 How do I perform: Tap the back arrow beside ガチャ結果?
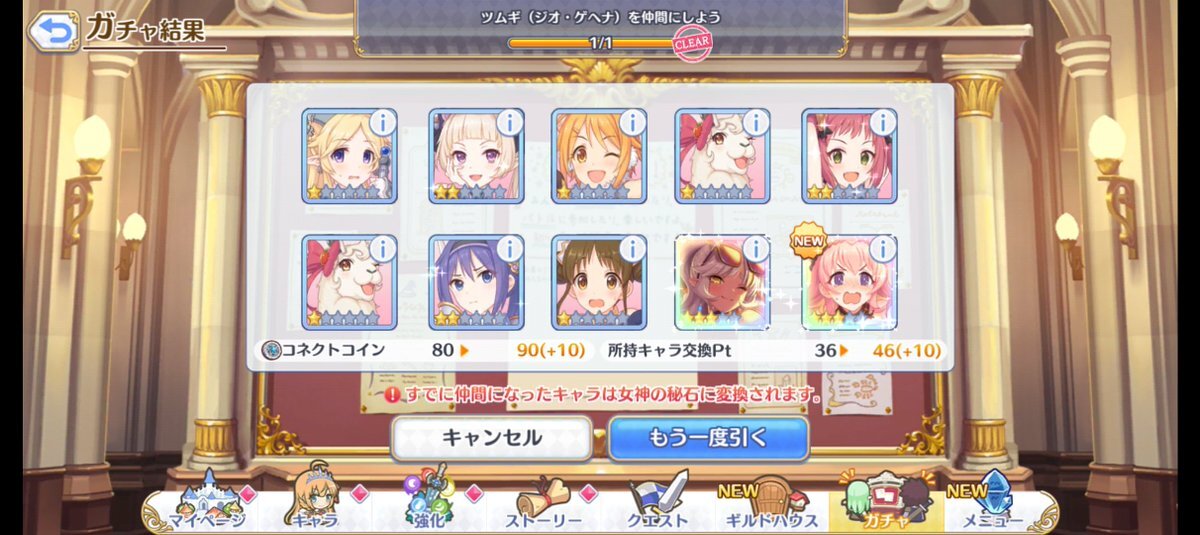[51, 31]
